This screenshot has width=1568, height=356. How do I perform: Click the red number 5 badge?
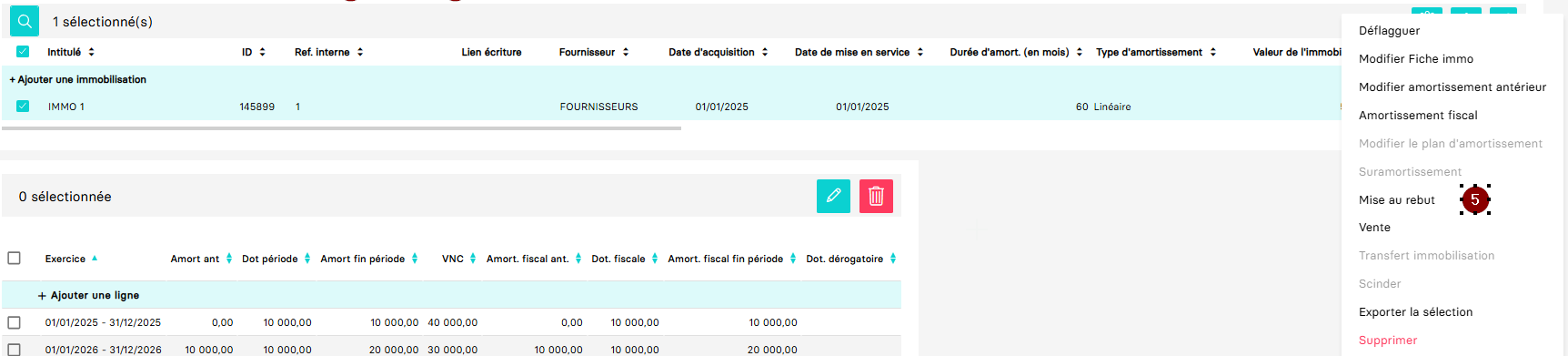1475,199
